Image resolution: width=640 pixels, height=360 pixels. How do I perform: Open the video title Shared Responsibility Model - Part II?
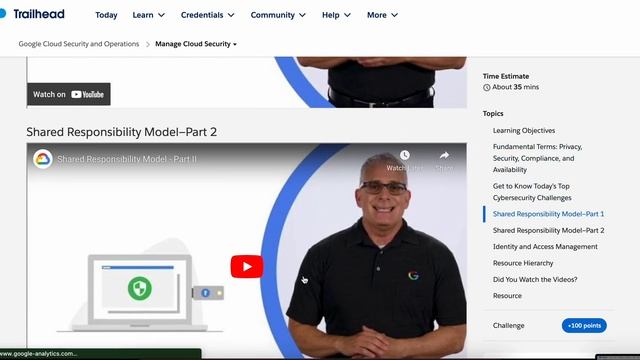[127, 159]
